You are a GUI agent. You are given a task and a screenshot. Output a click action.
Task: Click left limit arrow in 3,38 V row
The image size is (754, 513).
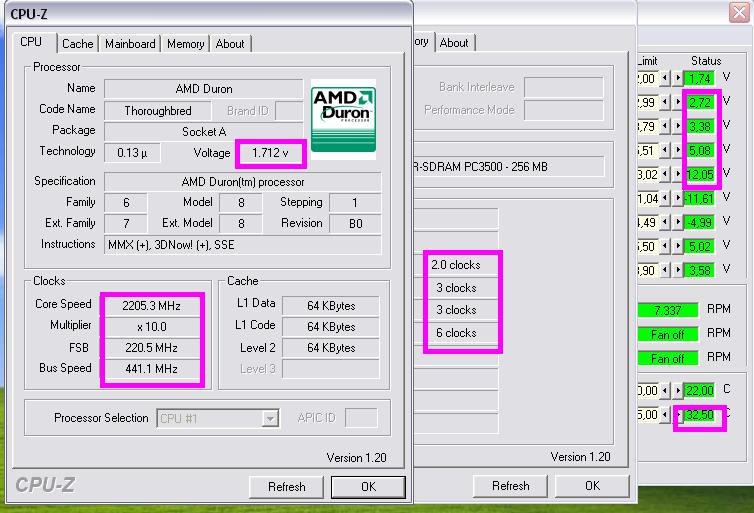click(665, 126)
